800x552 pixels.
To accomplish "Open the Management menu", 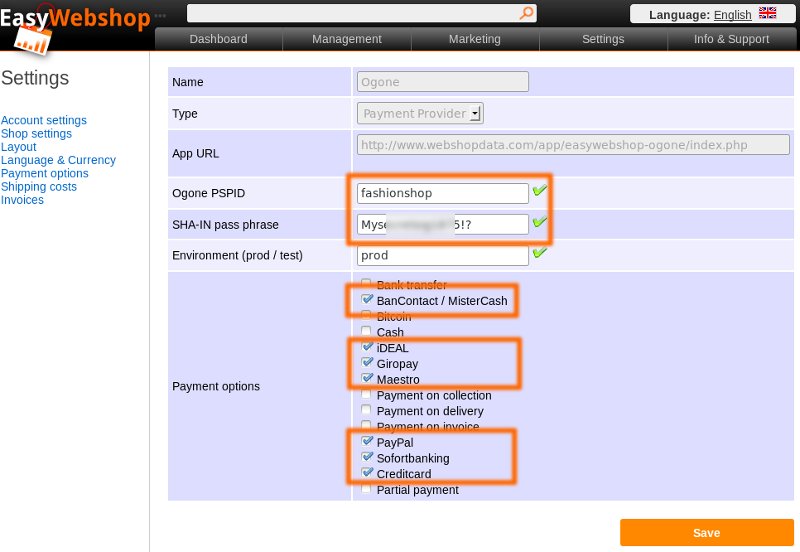I will point(347,39).
